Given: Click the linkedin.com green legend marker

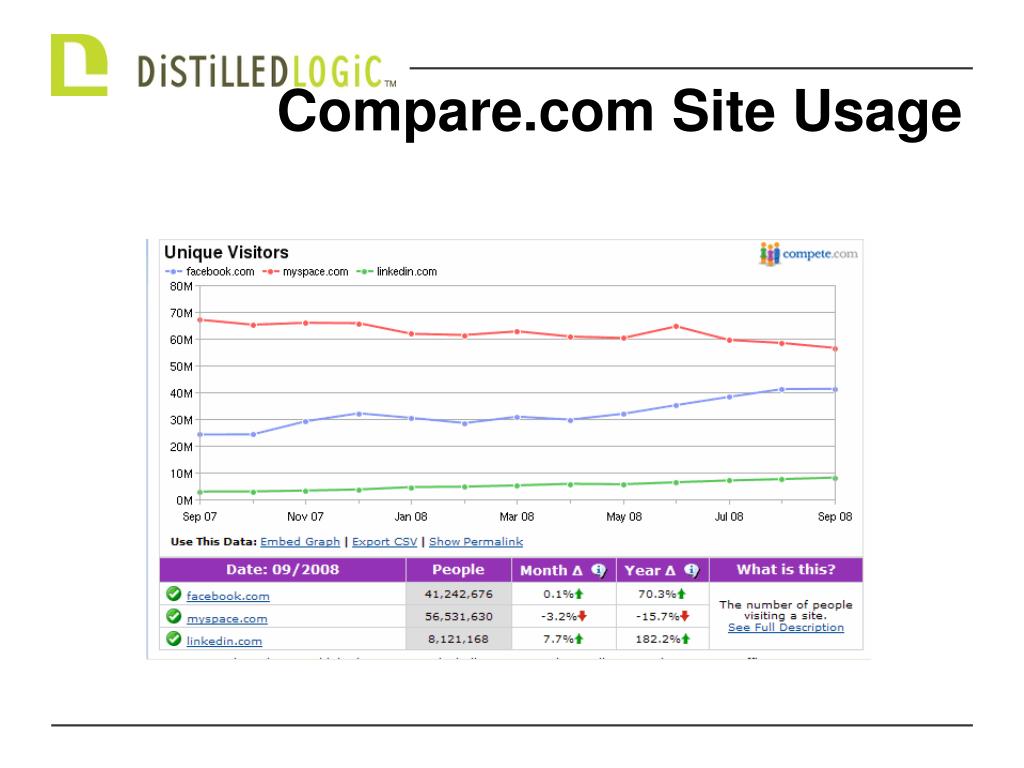Looking at the screenshot, I should [x=365, y=272].
